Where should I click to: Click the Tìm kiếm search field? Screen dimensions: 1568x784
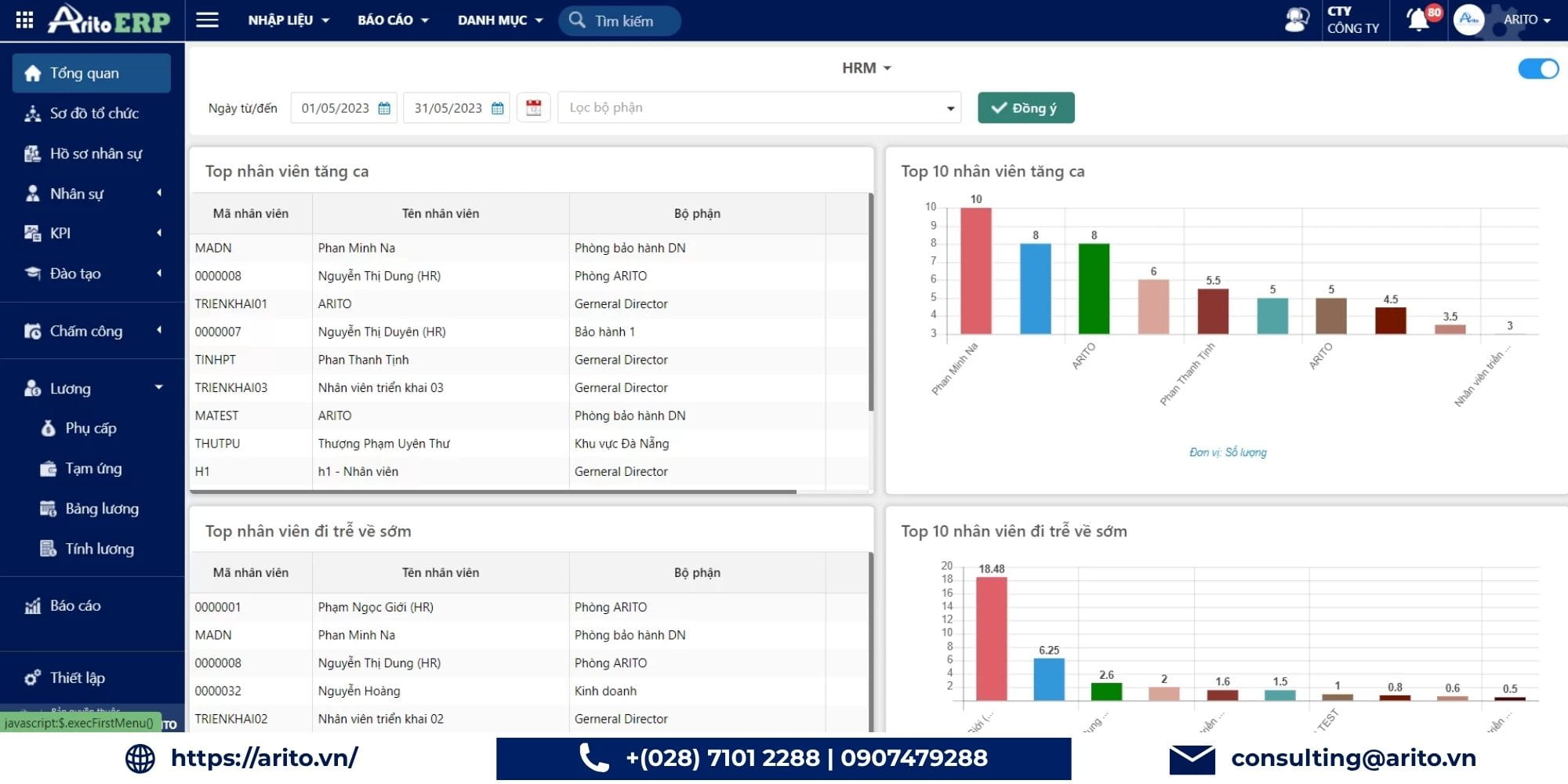point(619,20)
